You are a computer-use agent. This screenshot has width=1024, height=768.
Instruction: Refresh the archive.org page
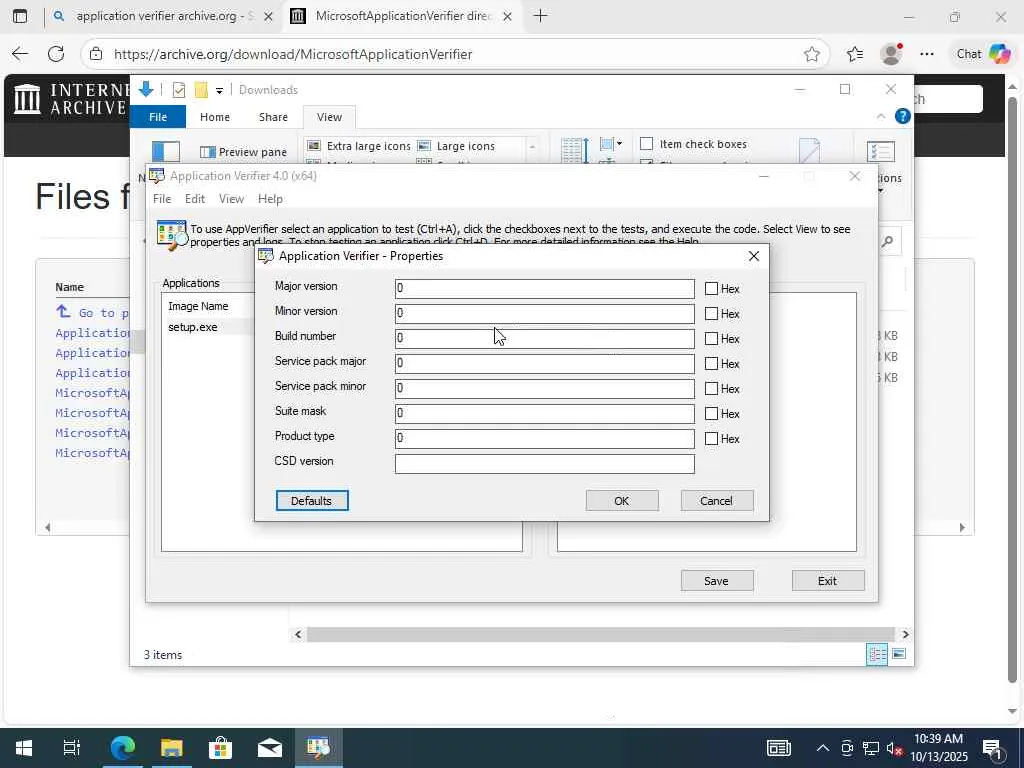coord(56,54)
